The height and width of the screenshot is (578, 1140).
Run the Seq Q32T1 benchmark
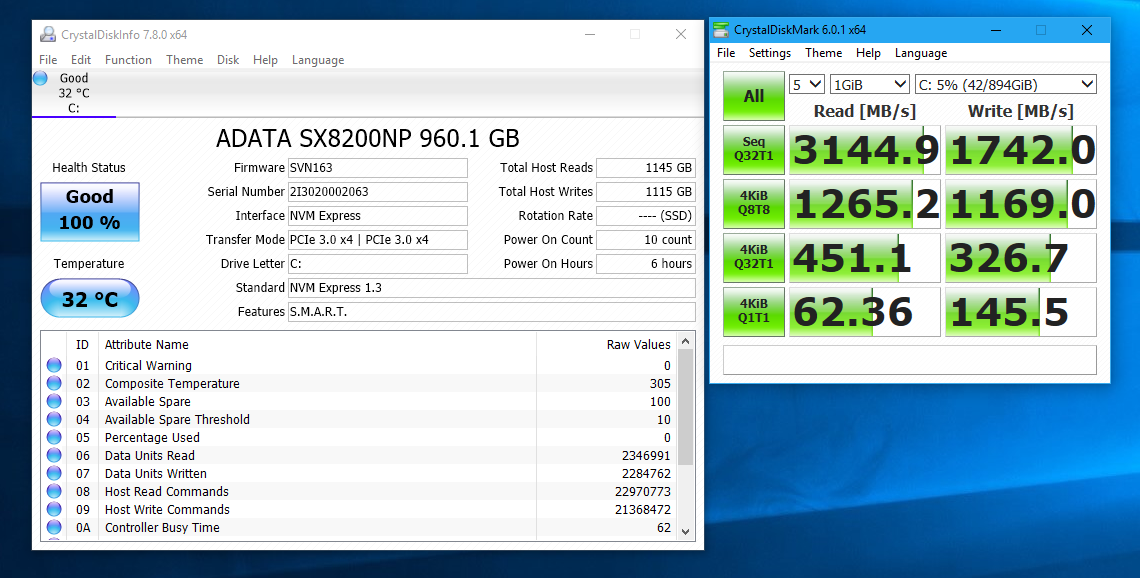[754, 150]
